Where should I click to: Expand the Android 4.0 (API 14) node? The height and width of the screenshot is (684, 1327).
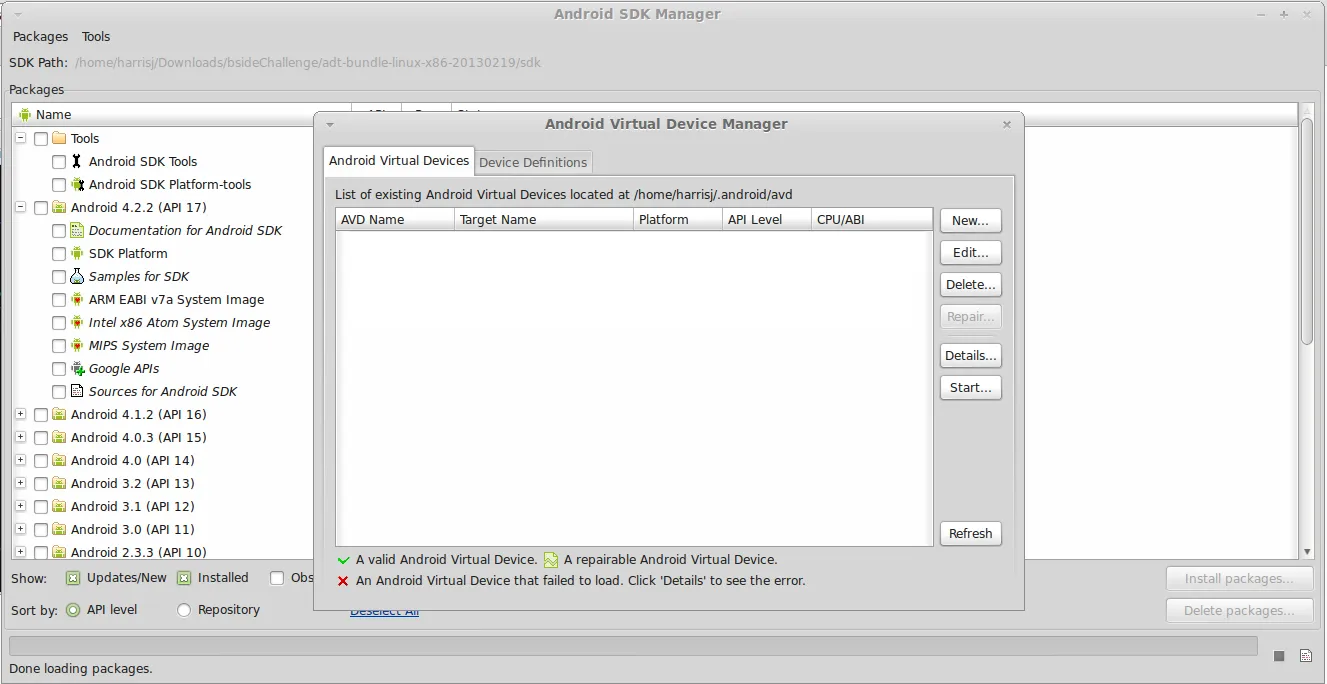21,460
